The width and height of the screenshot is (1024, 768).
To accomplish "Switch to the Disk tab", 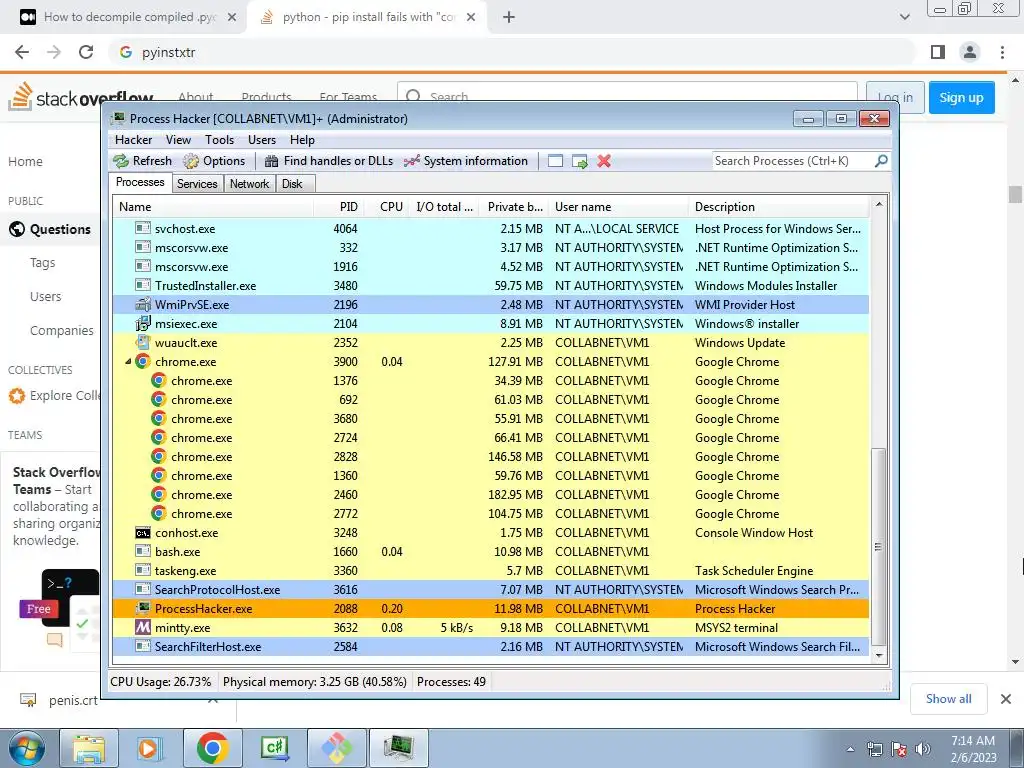I will click(293, 184).
